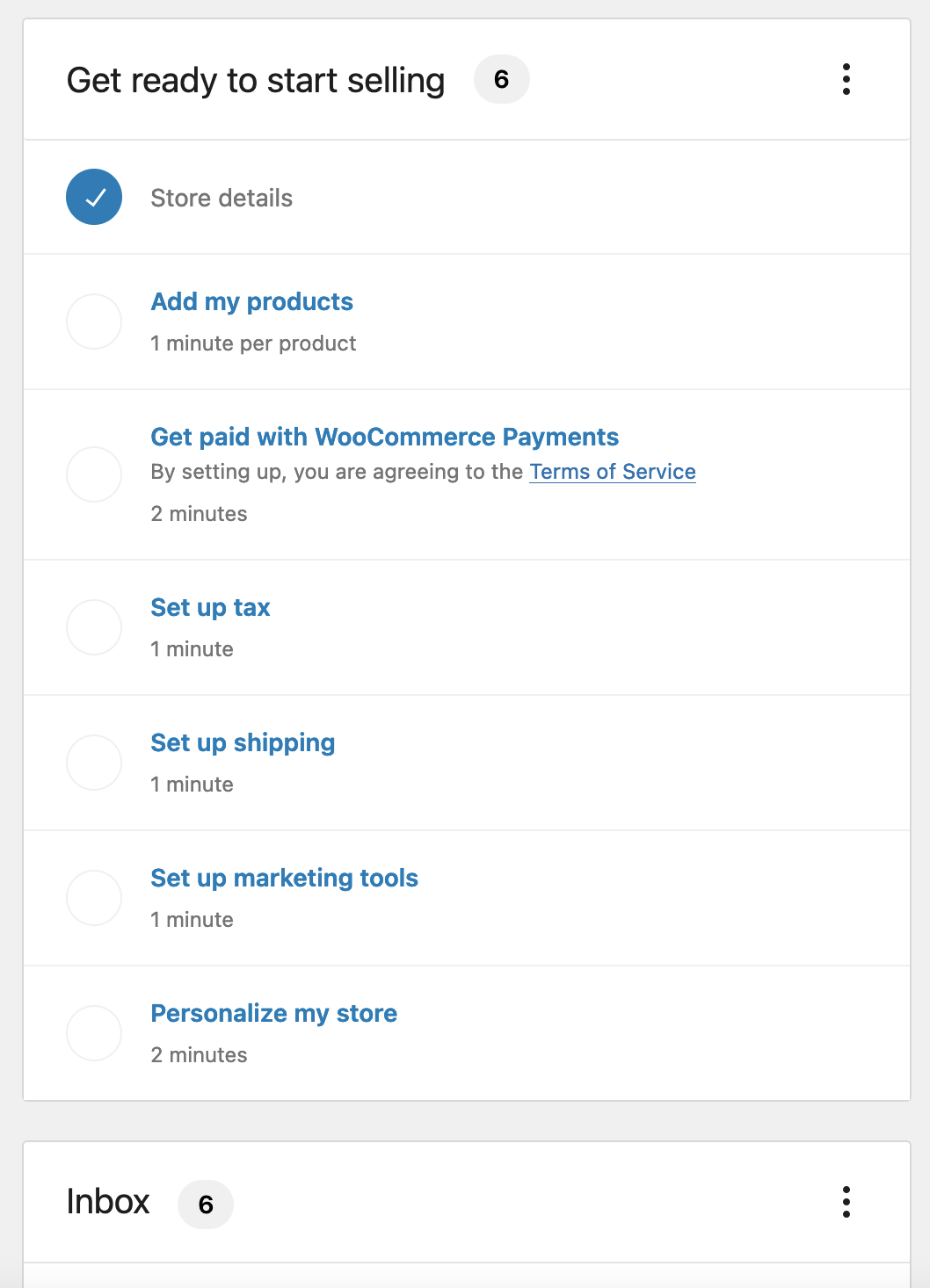The image size is (930, 1288).
Task: Click the Inbox panel heading
Action: pyautogui.click(x=108, y=1202)
